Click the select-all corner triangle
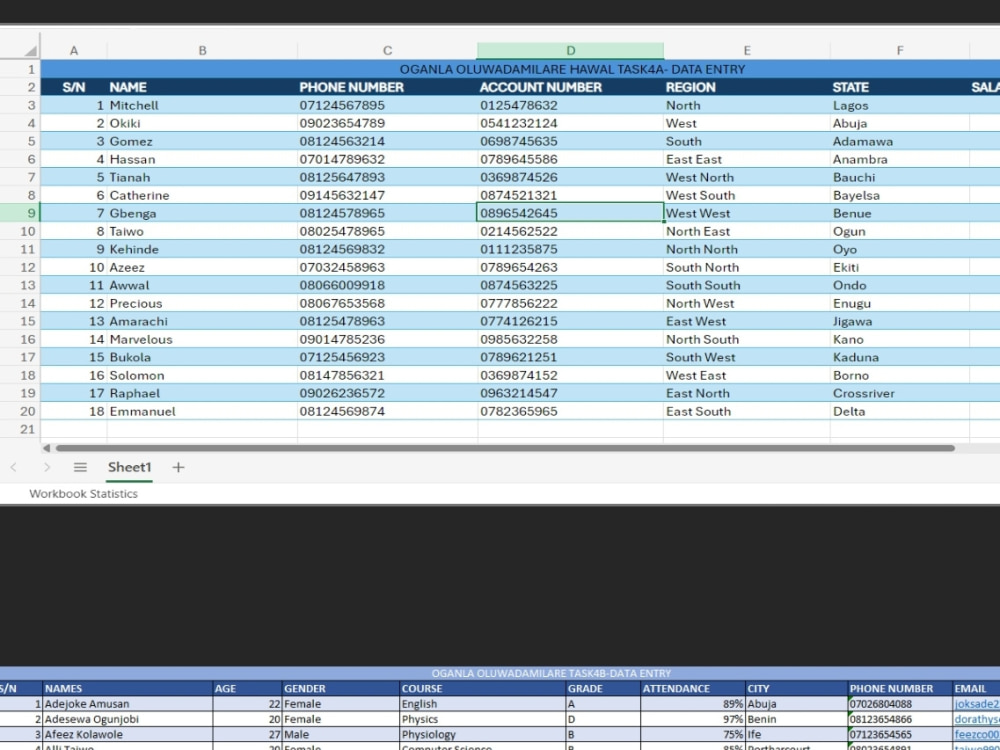The width and height of the screenshot is (1000, 750). pos(30,51)
